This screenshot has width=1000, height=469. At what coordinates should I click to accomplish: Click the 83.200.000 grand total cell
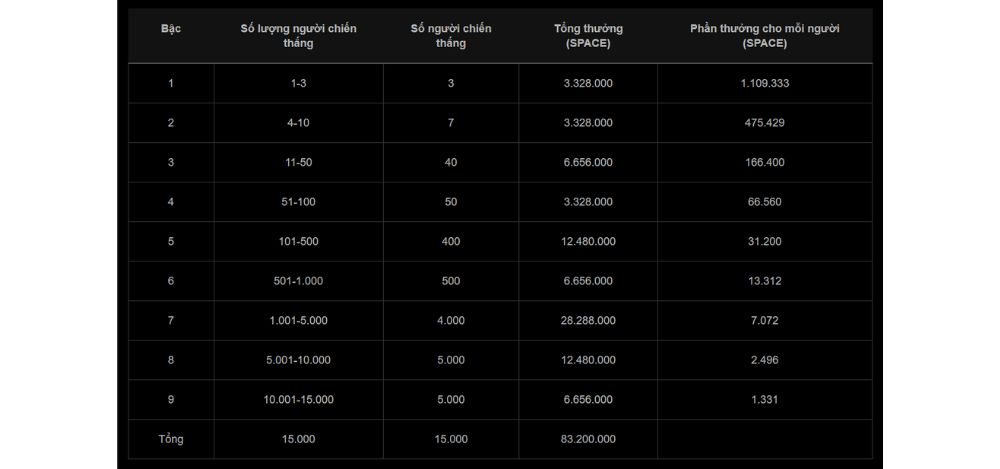point(588,439)
